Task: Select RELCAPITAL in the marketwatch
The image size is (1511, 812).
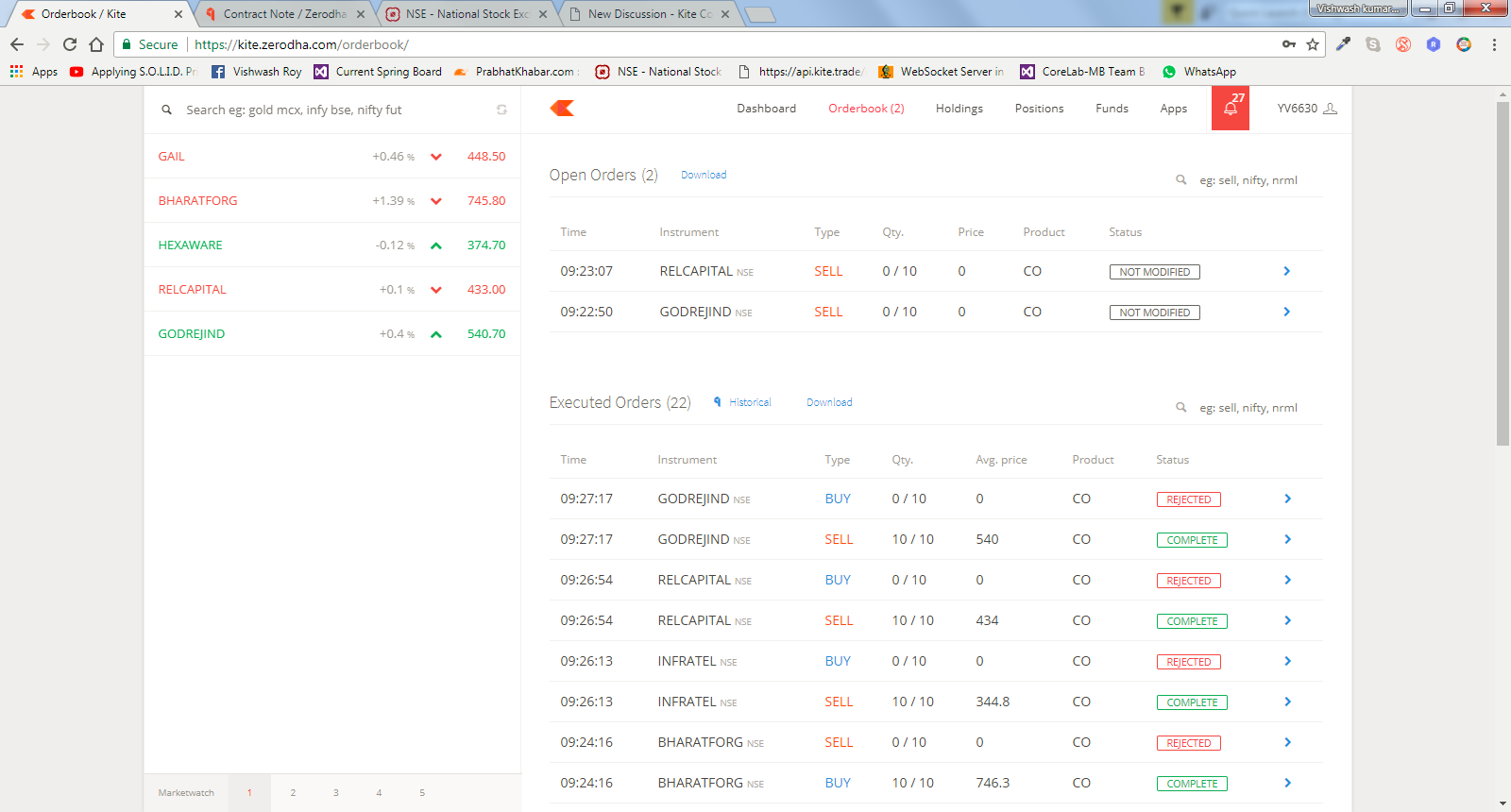Action: tap(332, 290)
